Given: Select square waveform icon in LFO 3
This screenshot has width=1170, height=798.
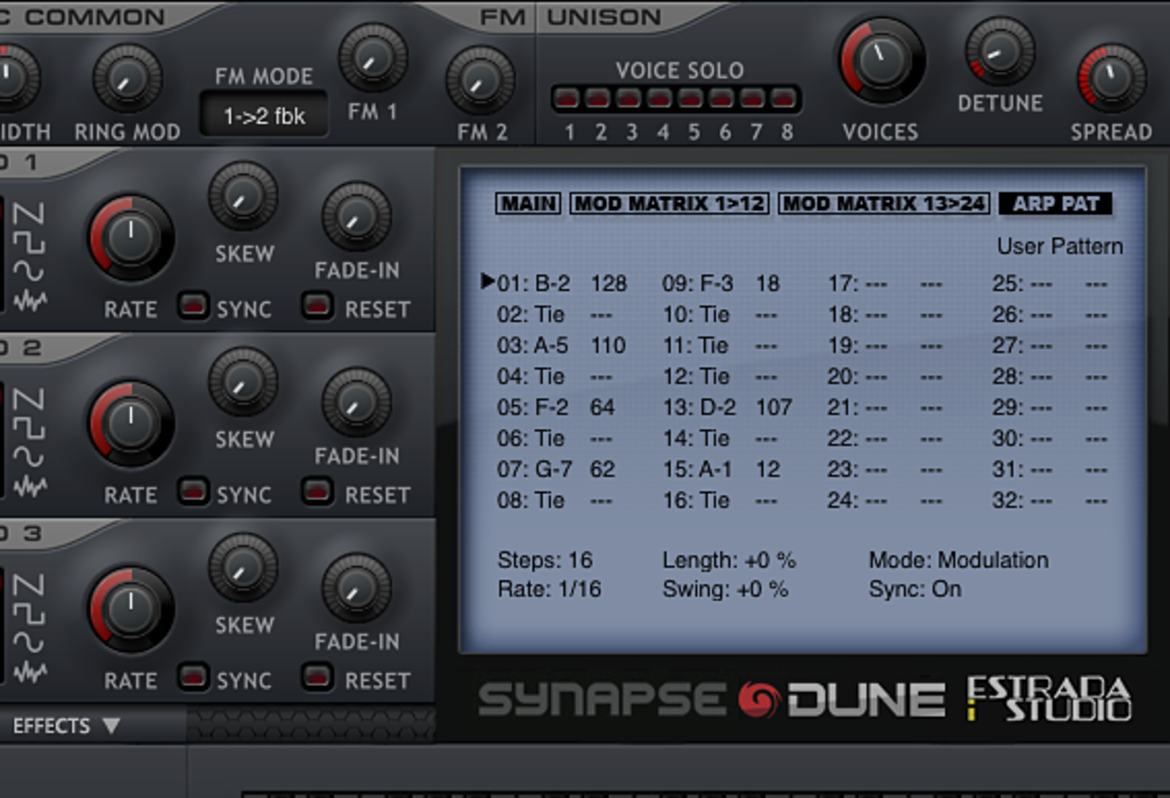Looking at the screenshot, I should coord(30,615).
